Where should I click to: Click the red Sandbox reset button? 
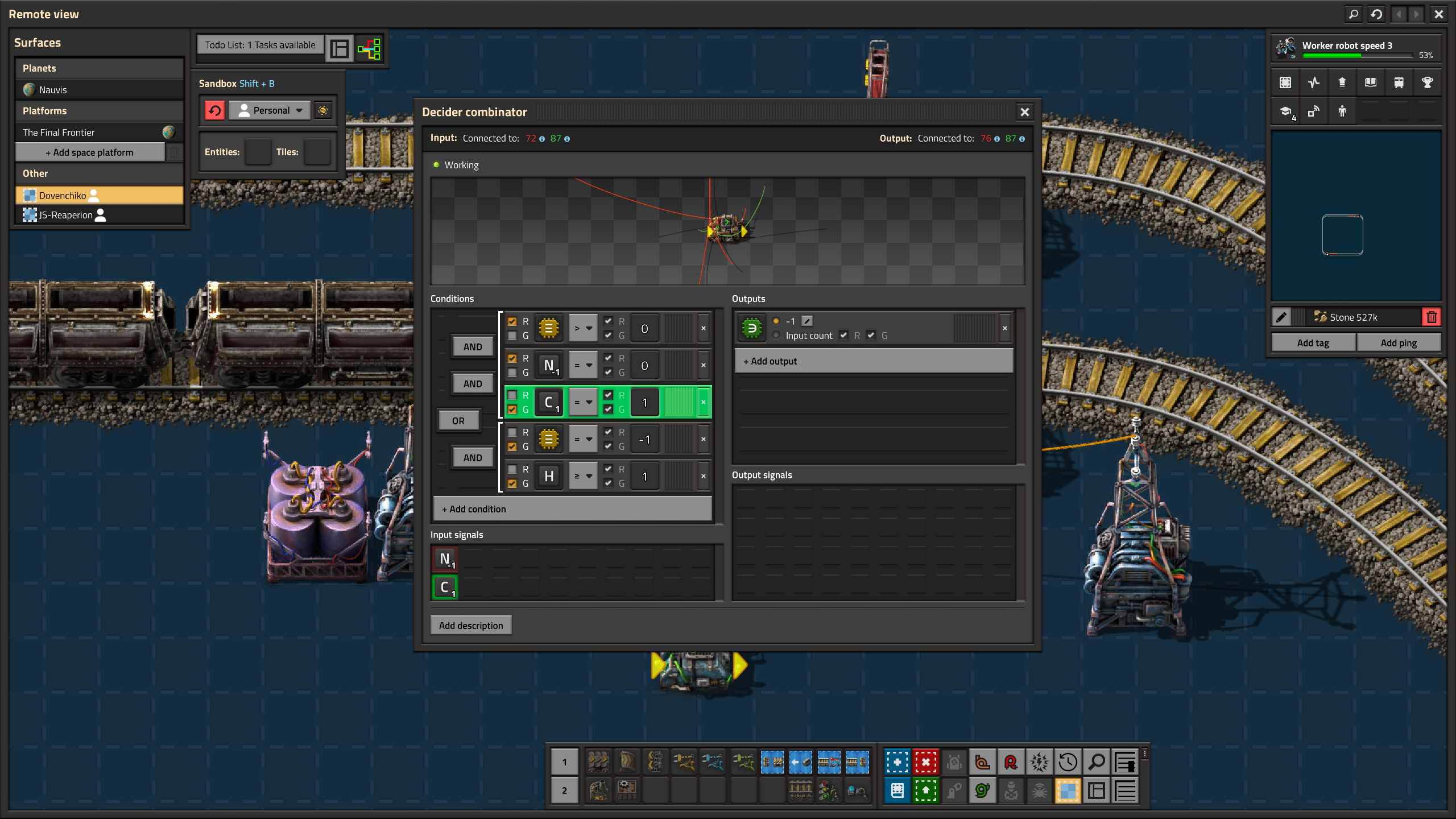[x=214, y=110]
